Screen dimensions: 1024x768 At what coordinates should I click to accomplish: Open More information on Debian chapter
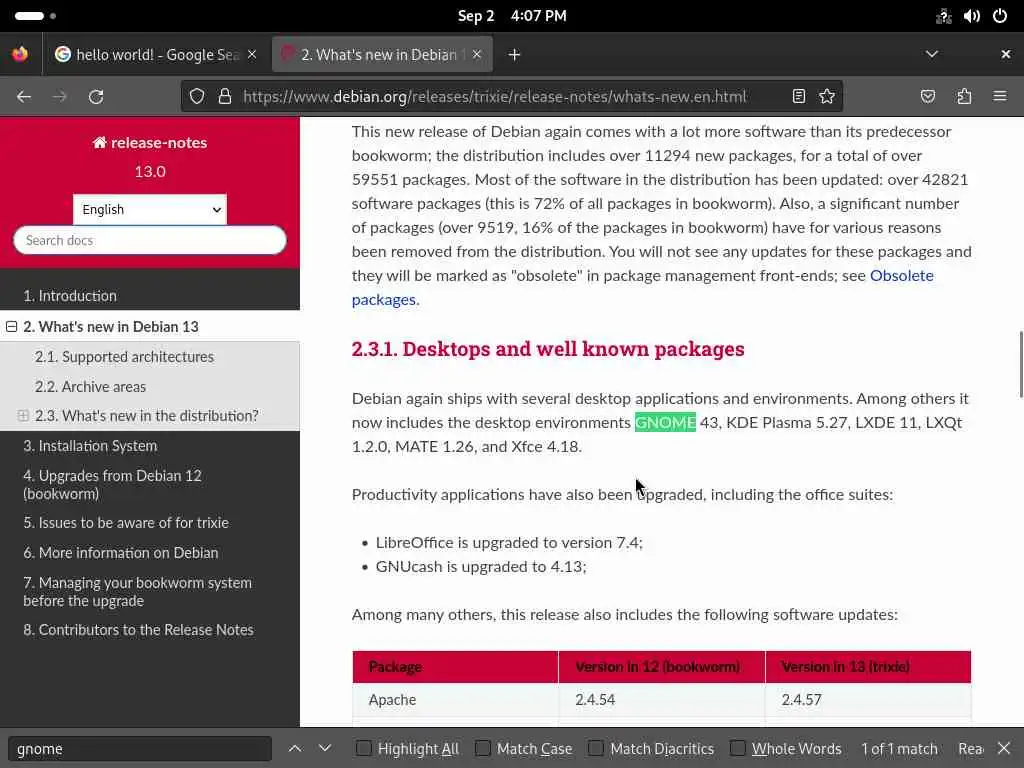click(121, 553)
